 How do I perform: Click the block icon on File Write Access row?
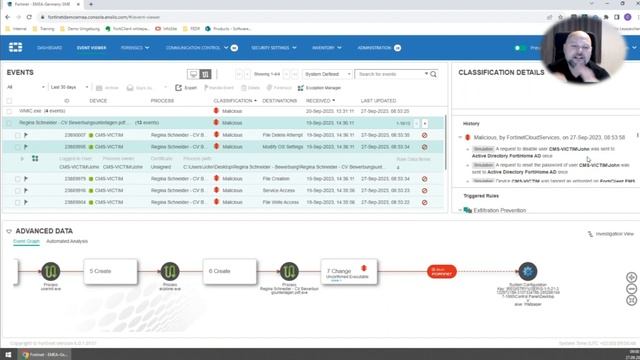pyautogui.click(x=424, y=202)
